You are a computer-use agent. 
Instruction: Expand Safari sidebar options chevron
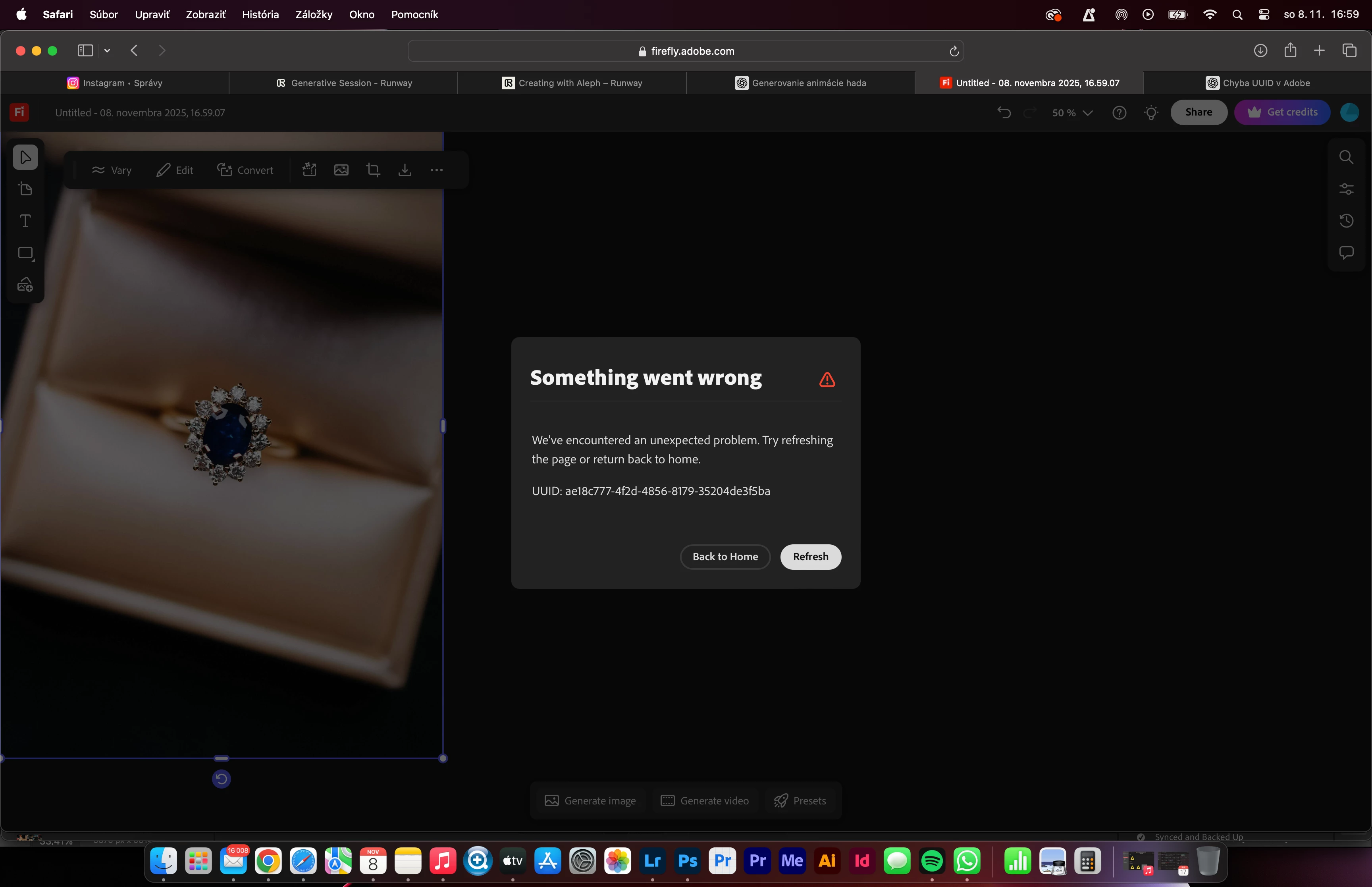[107, 51]
